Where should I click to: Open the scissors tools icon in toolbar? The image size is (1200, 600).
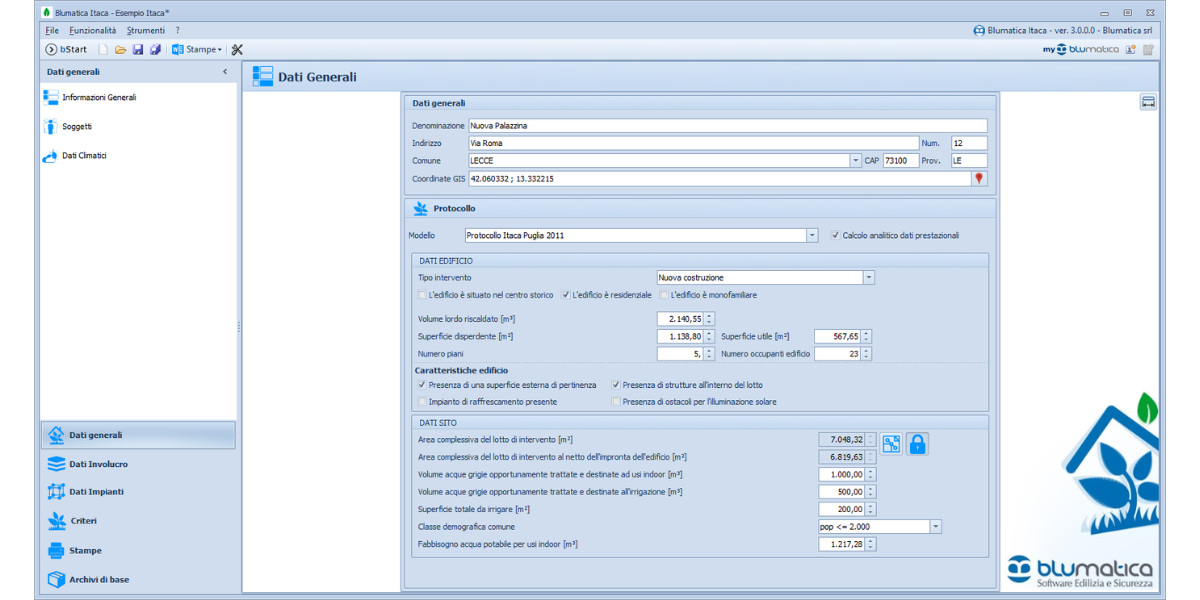click(237, 49)
